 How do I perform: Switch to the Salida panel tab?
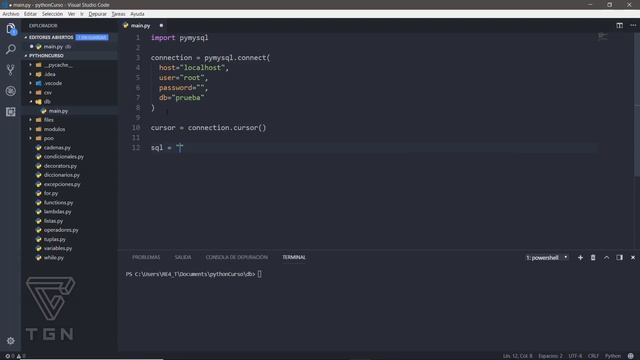coord(183,257)
